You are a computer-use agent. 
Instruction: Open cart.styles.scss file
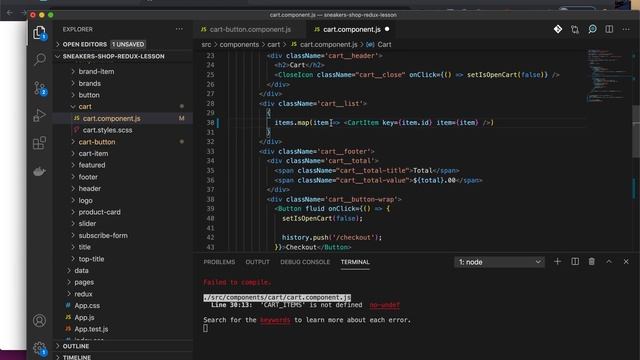point(107,130)
